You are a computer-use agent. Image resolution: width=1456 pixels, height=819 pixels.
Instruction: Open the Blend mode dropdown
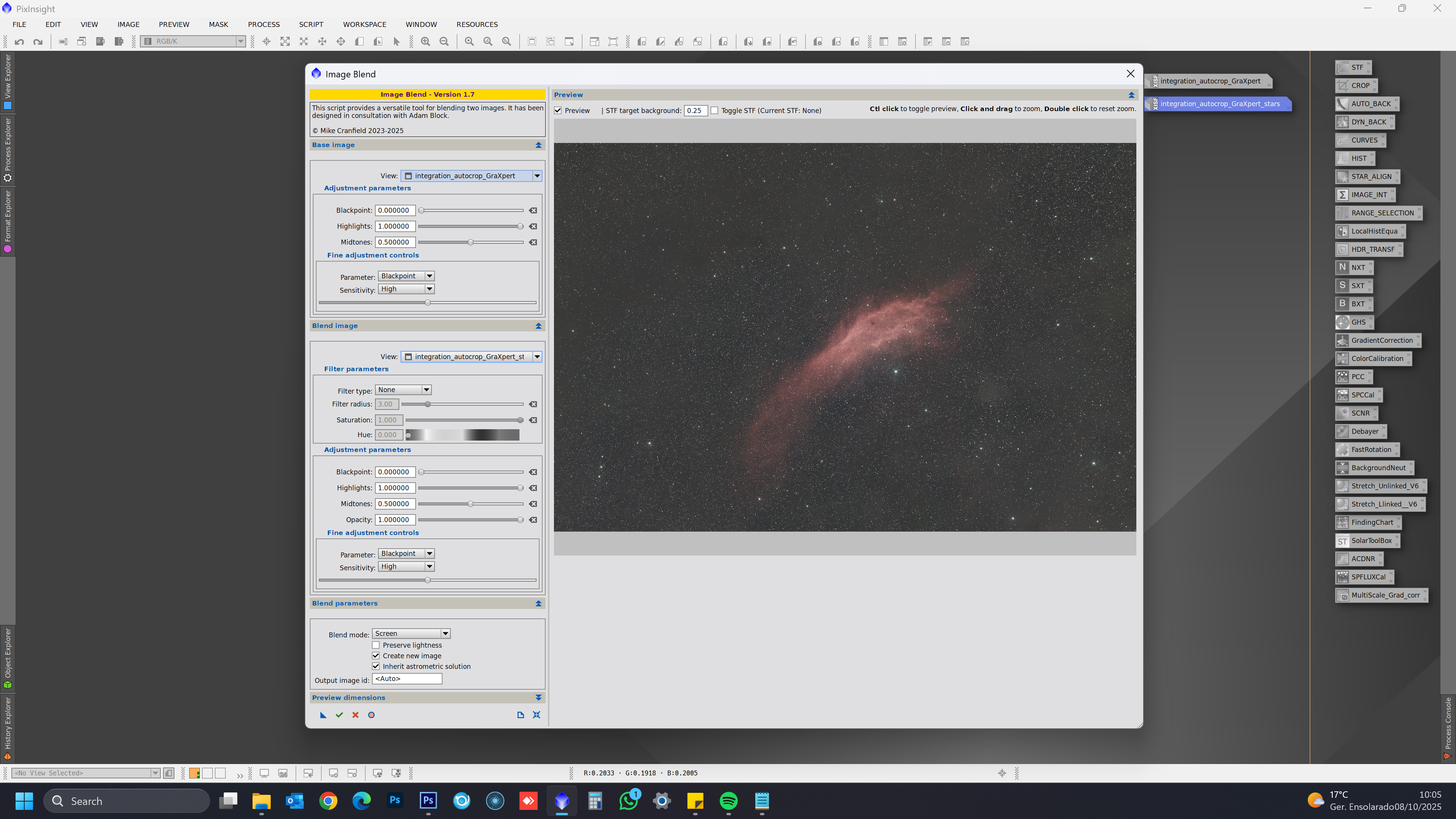(411, 634)
